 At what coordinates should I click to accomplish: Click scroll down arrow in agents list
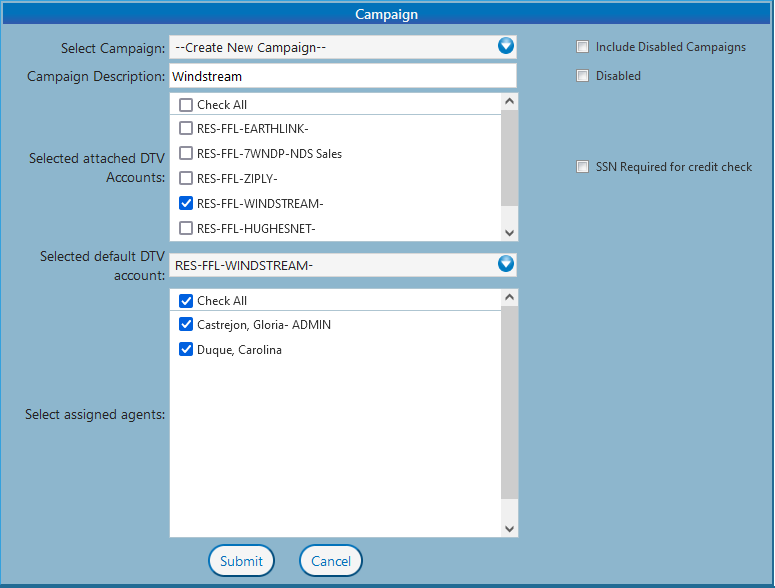pyautogui.click(x=509, y=528)
